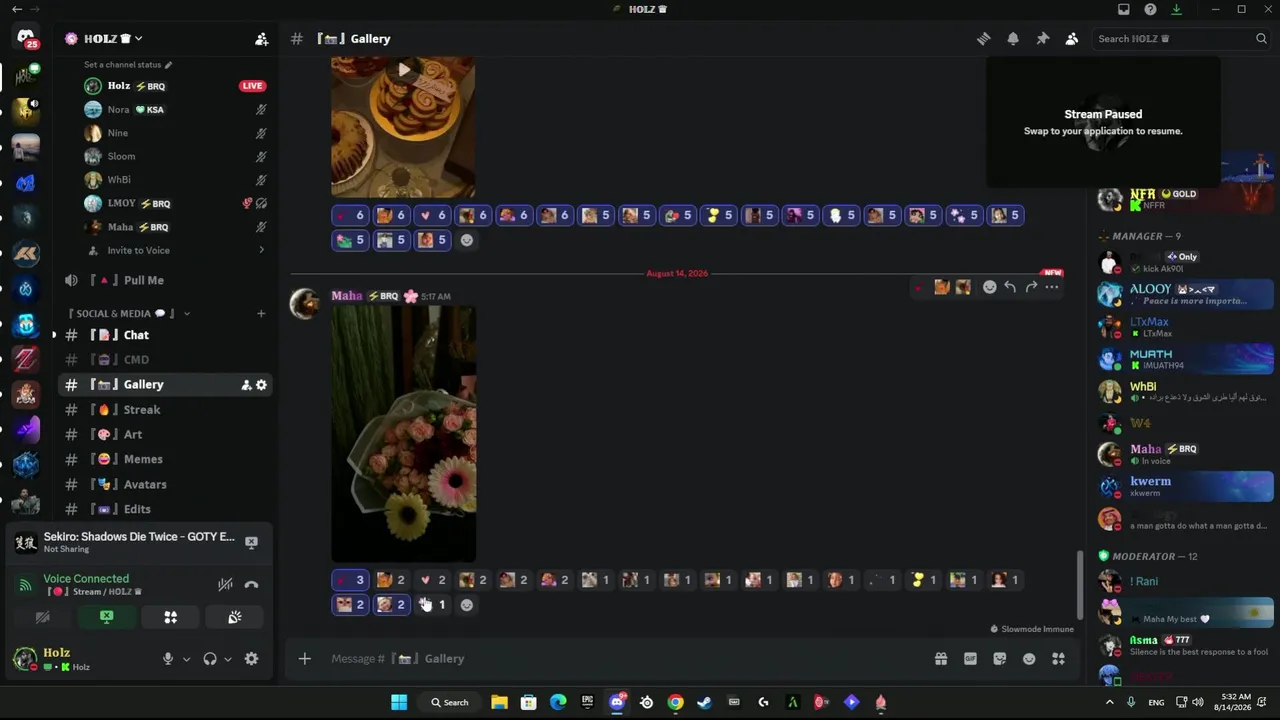This screenshot has width=1280, height=720.
Task: Open the apps launcher in message bar
Action: [x=1058, y=658]
